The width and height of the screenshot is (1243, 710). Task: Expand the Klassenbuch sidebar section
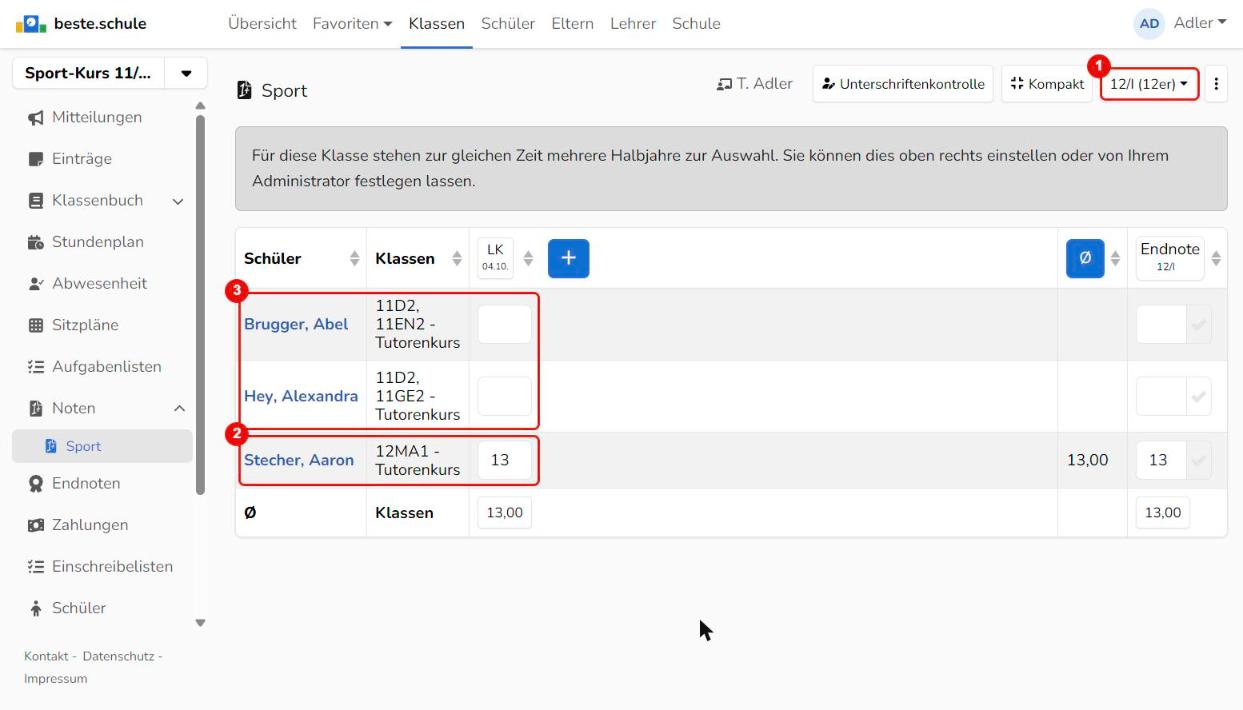tap(179, 201)
